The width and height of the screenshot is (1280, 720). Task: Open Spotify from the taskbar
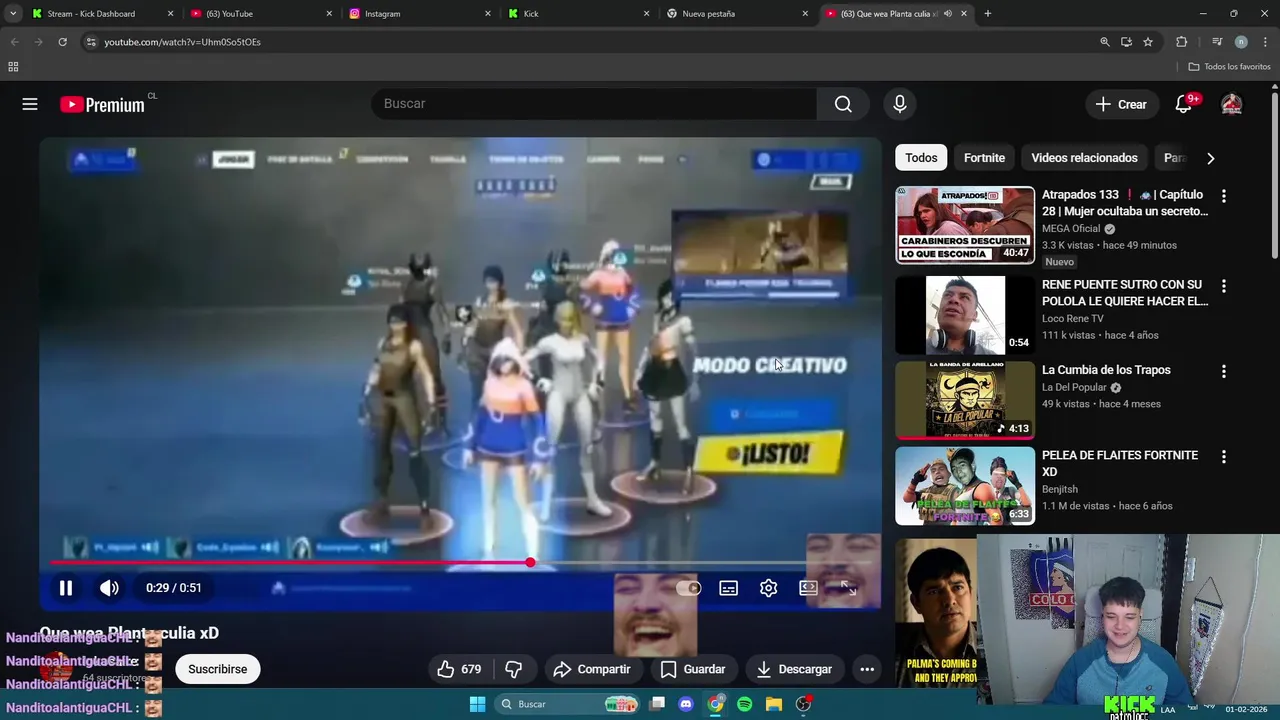point(744,704)
